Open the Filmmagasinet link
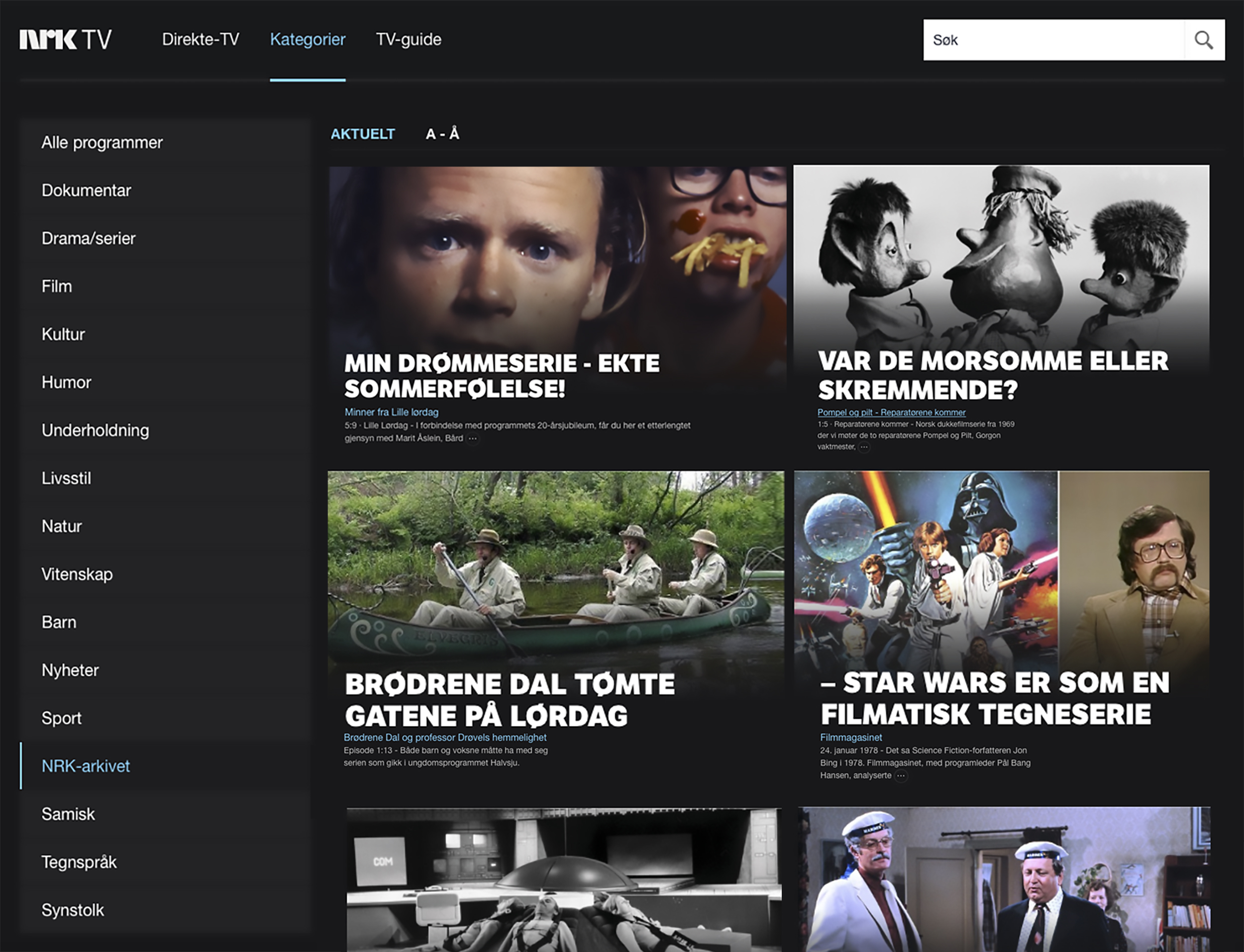This screenshot has width=1244, height=952. pos(851,737)
